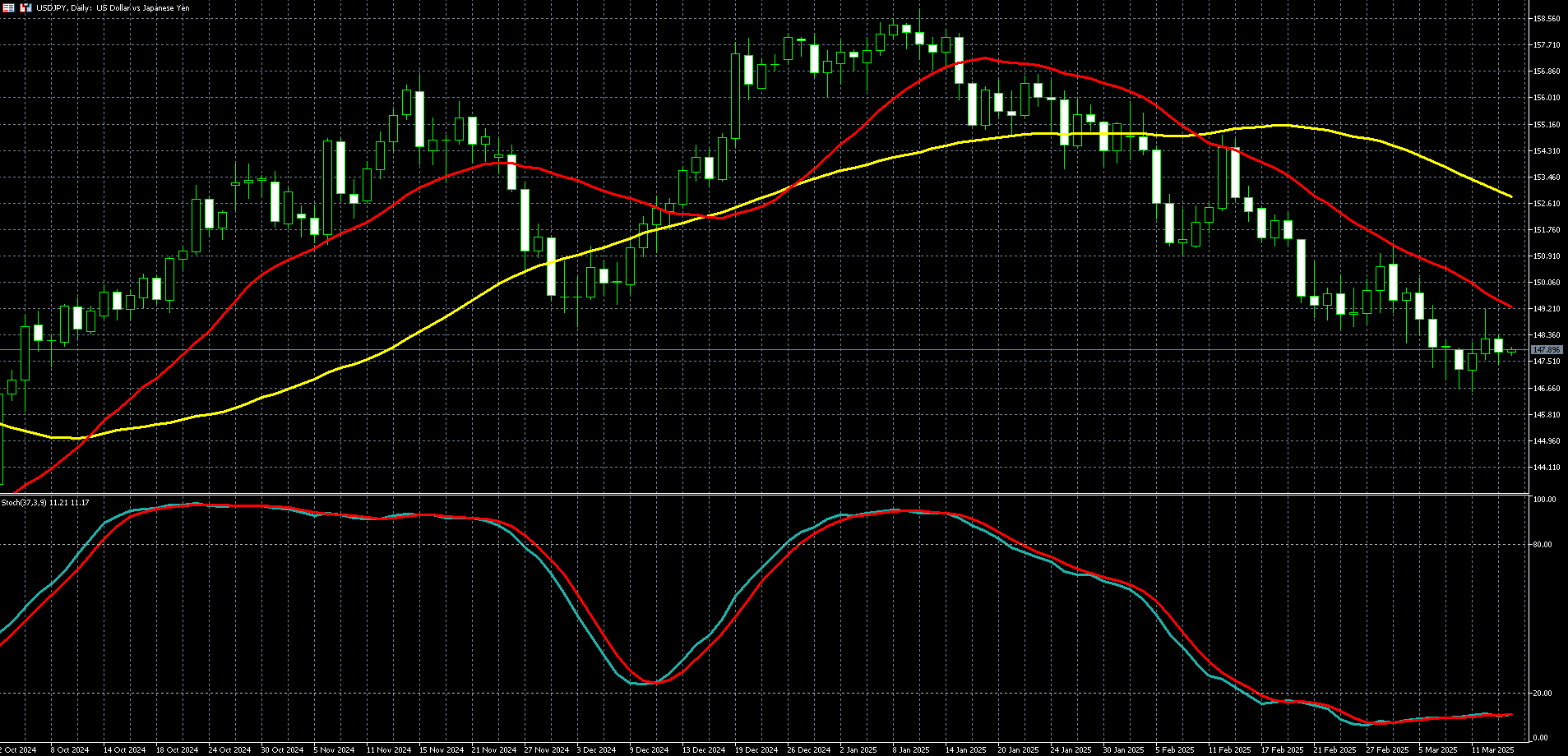Viewport: 1568px width, 756px height.
Task: Click the 158.560 price axis label
Action: tap(1547, 18)
